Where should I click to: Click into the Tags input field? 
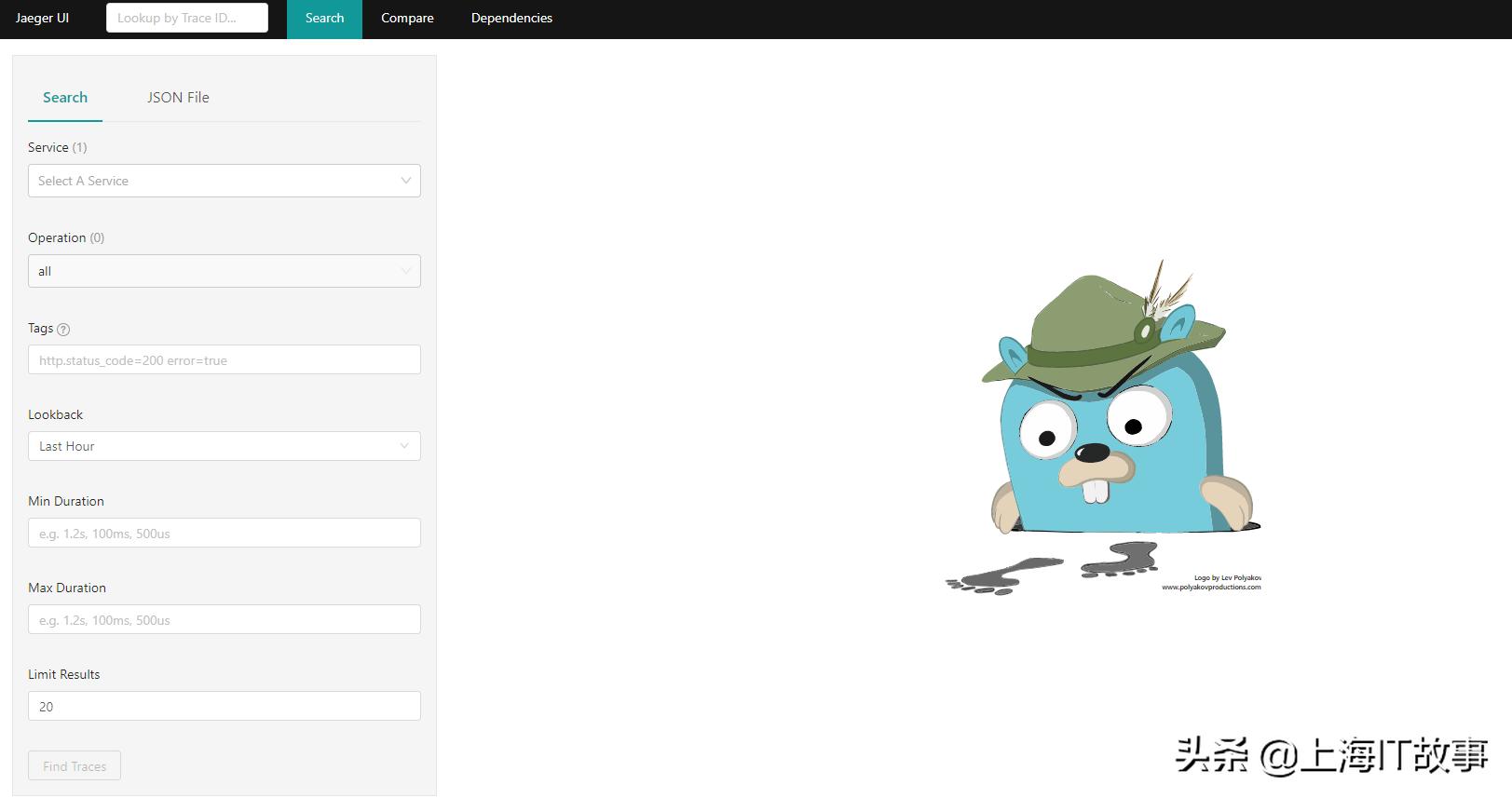tap(225, 360)
